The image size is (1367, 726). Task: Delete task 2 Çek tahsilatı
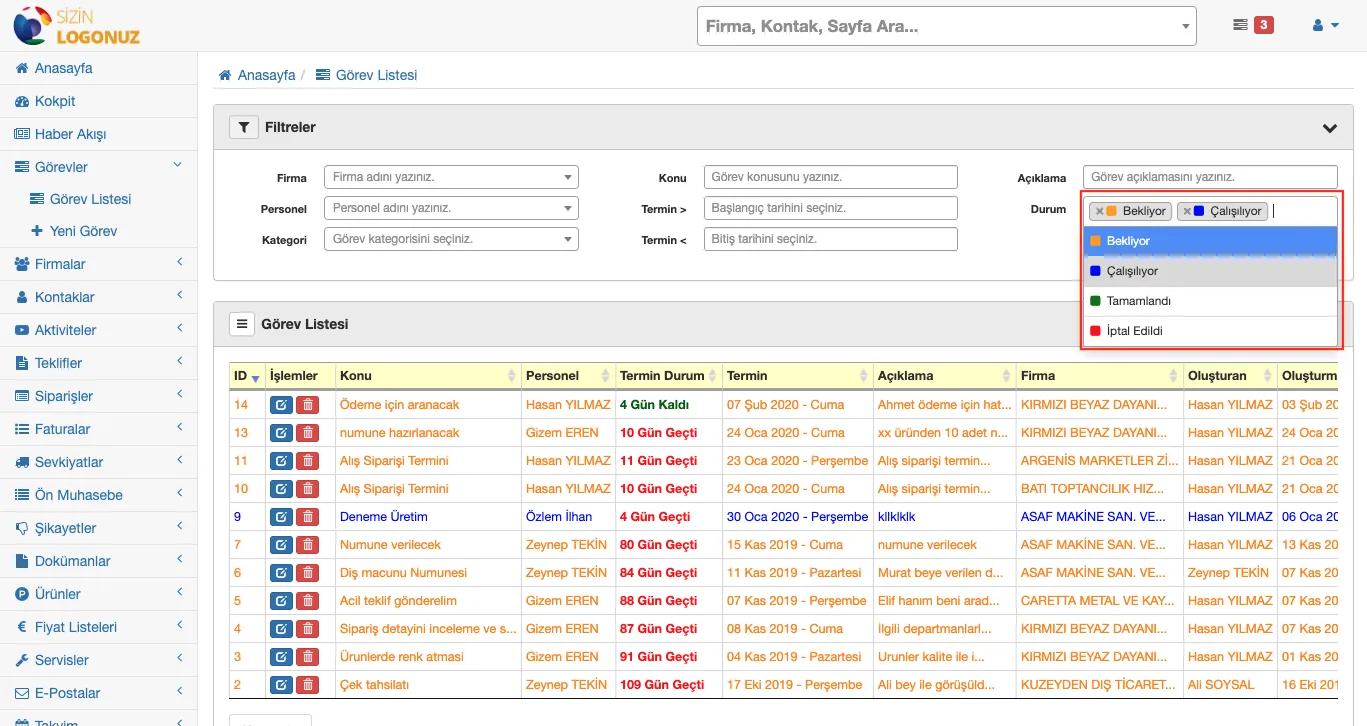[x=308, y=685]
